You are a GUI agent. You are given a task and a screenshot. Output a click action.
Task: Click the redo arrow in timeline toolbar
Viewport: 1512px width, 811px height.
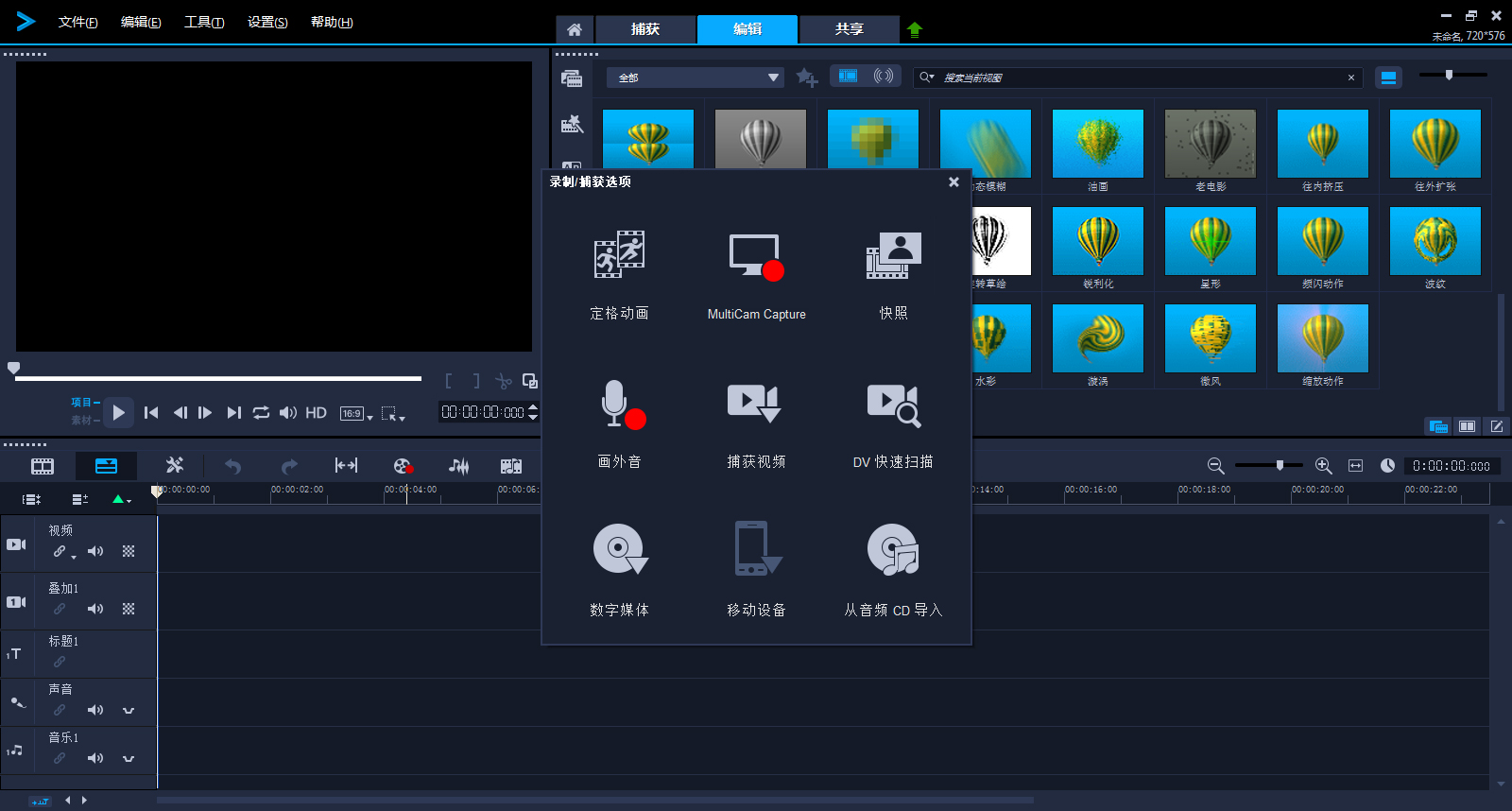[x=289, y=466]
